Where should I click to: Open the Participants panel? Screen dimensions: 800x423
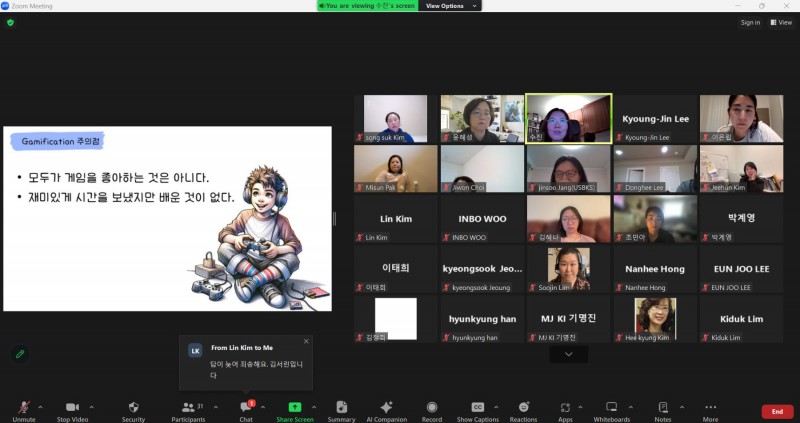(x=187, y=409)
